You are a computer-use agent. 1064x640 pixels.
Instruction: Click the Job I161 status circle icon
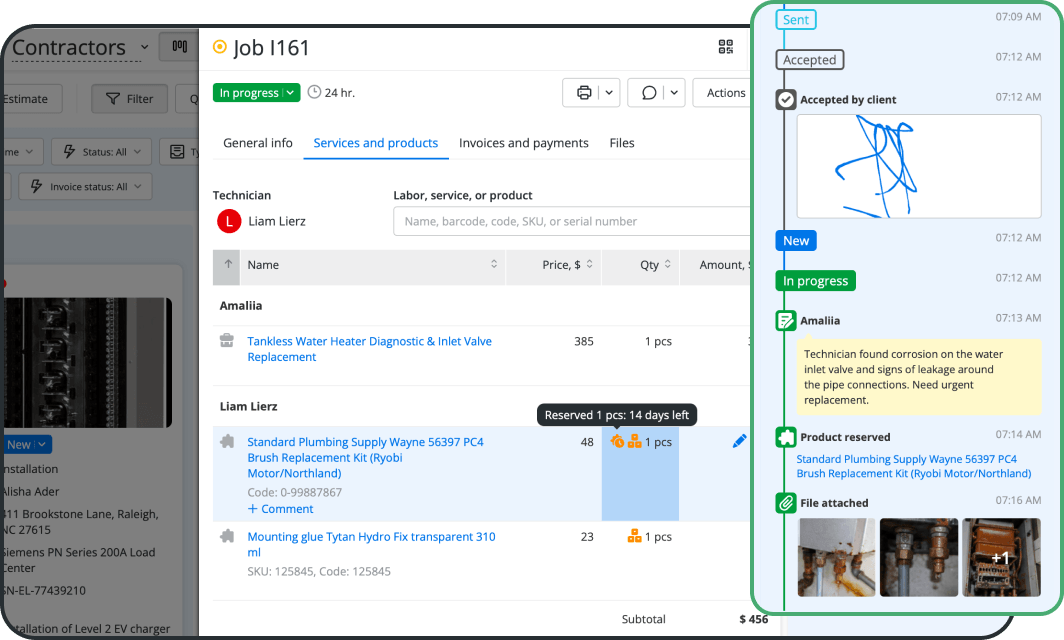tap(220, 47)
